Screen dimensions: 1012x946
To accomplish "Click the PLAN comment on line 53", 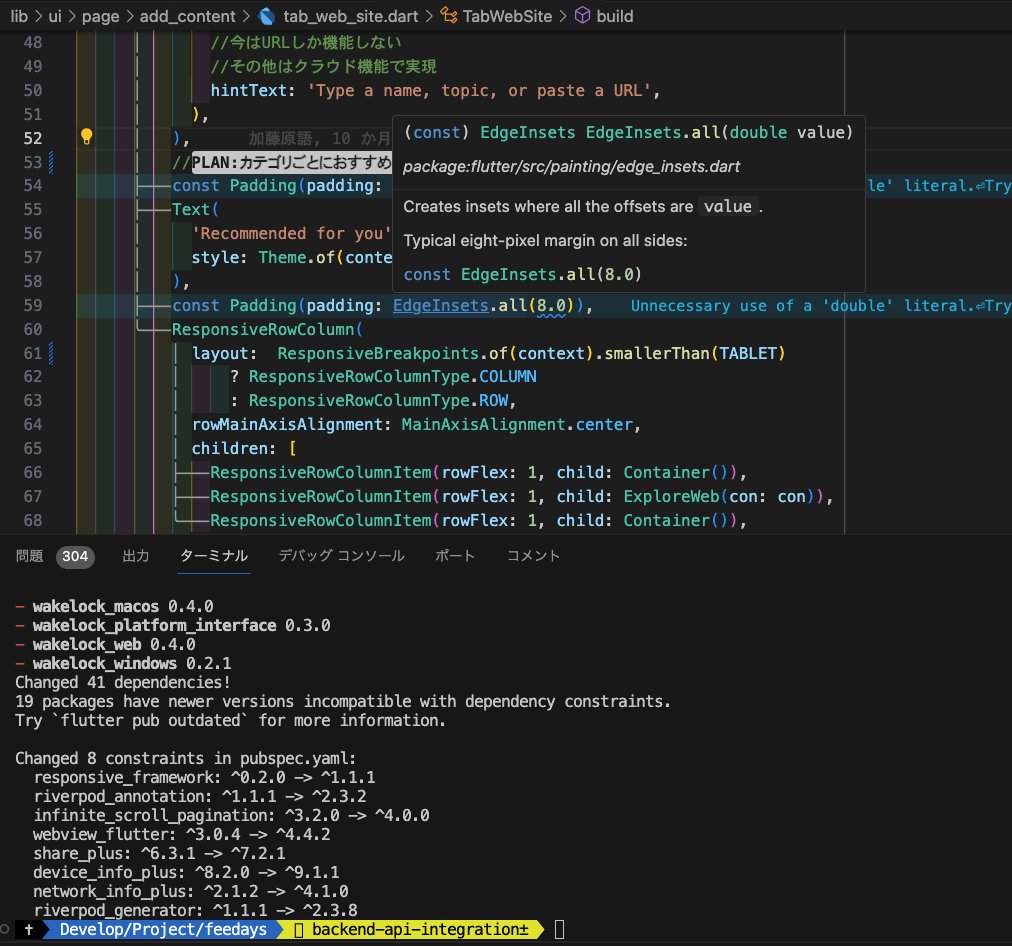I will coord(281,162).
